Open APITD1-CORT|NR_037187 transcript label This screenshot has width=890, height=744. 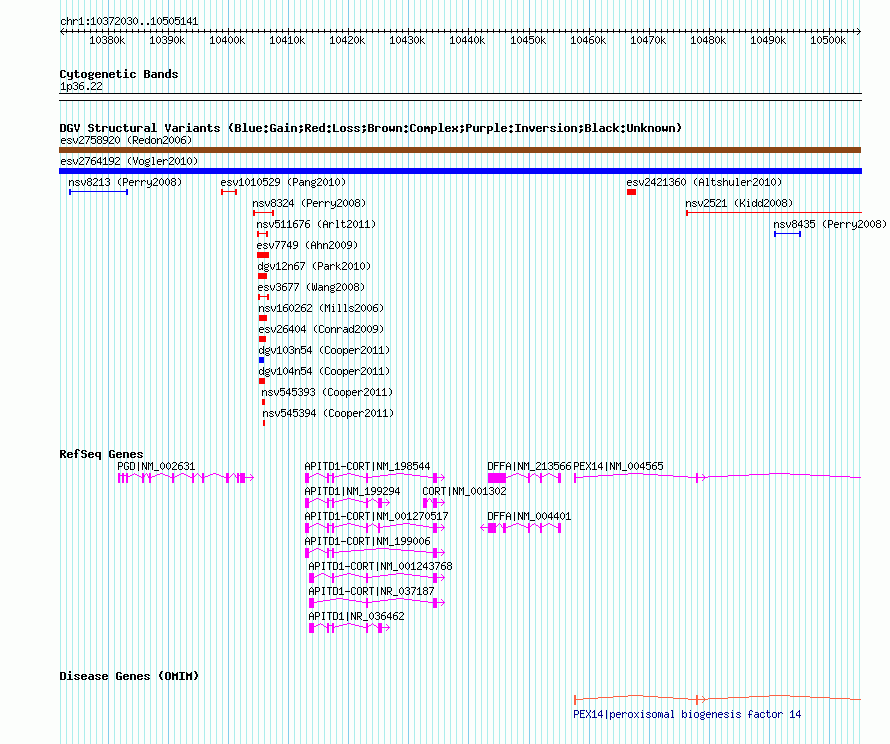[371, 591]
